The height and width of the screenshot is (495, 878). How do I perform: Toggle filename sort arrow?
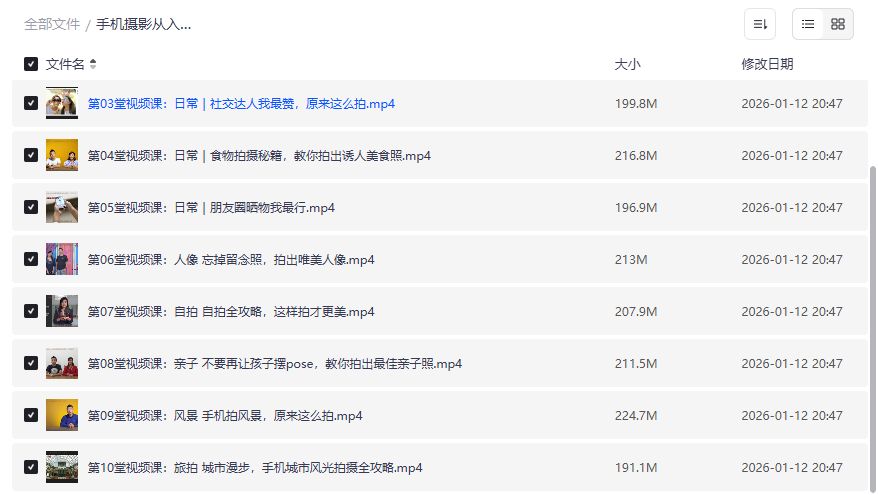[93, 64]
